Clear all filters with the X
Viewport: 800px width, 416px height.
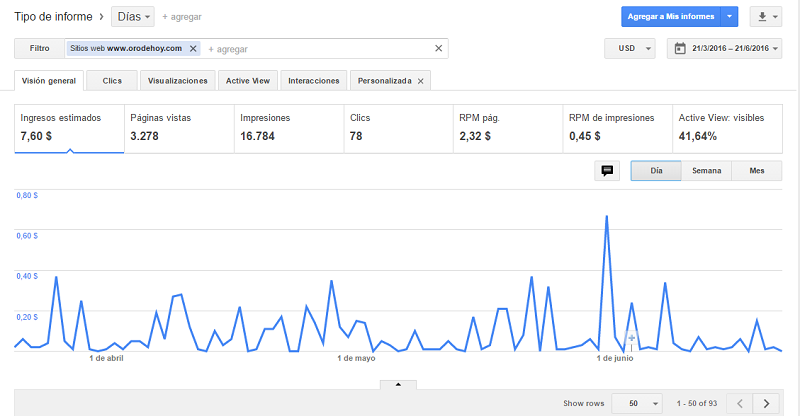tap(438, 48)
